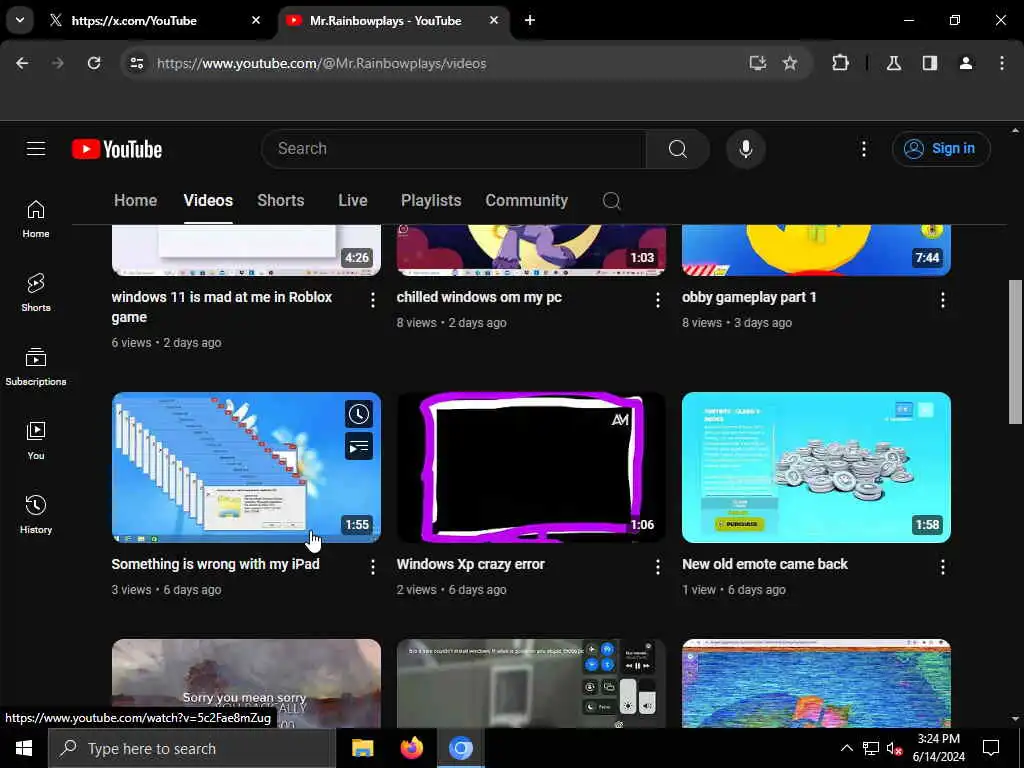1024x768 pixels.
Task: Open options for Windows Xp crazy error
Action: point(658,567)
